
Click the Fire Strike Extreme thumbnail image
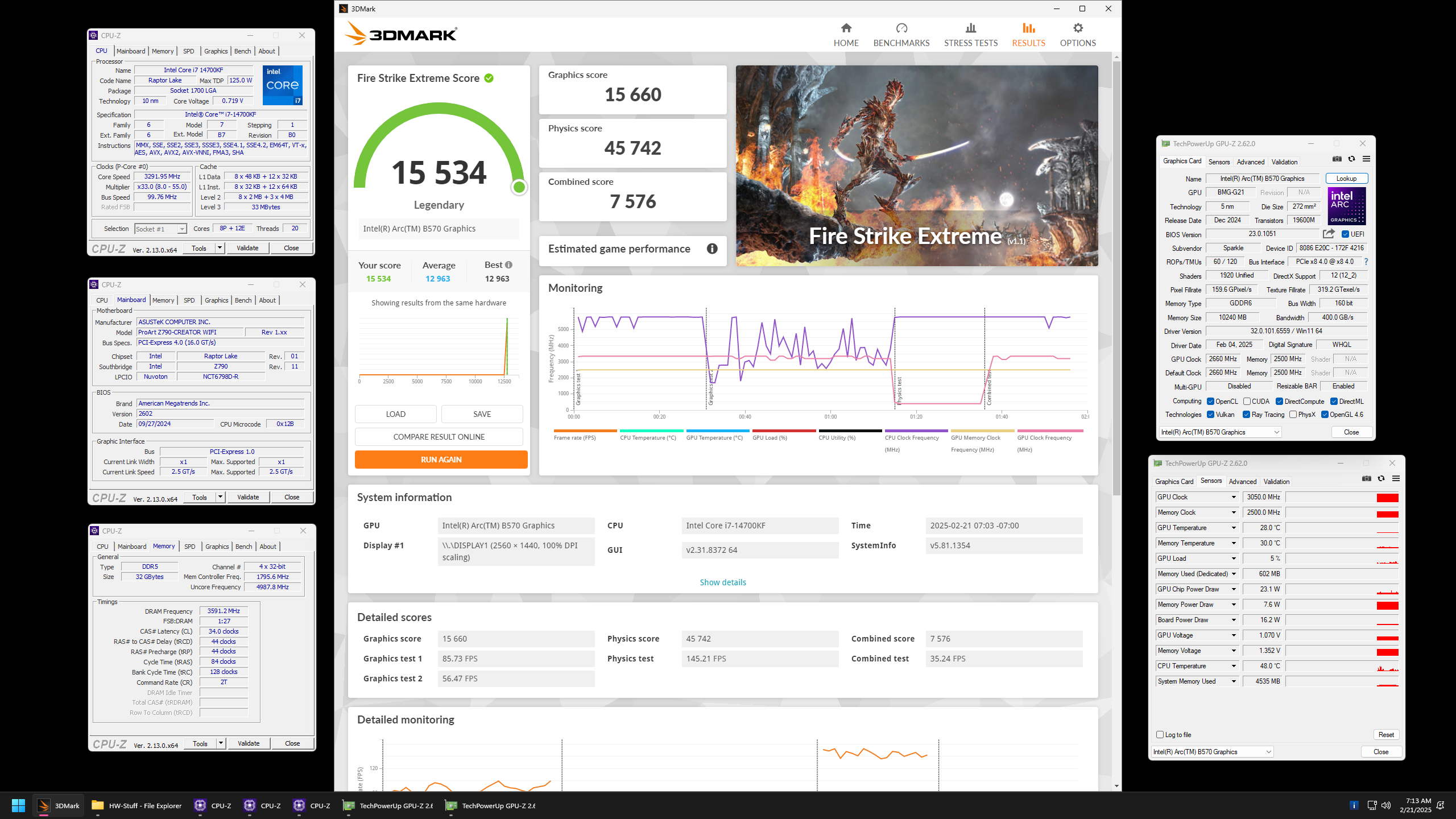[916, 166]
